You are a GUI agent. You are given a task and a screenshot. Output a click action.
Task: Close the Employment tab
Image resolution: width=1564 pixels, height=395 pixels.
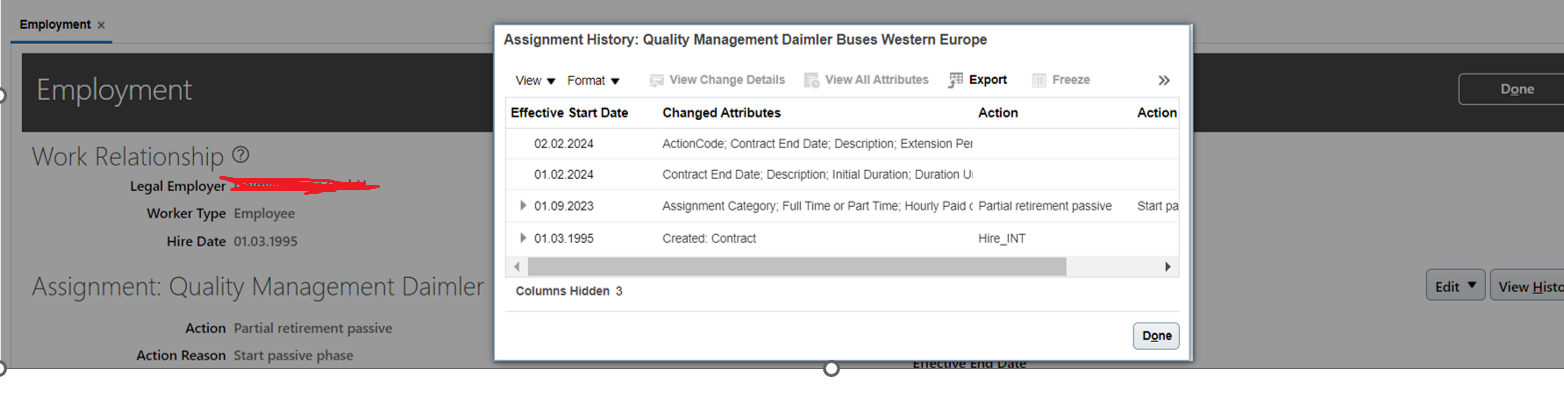(101, 25)
